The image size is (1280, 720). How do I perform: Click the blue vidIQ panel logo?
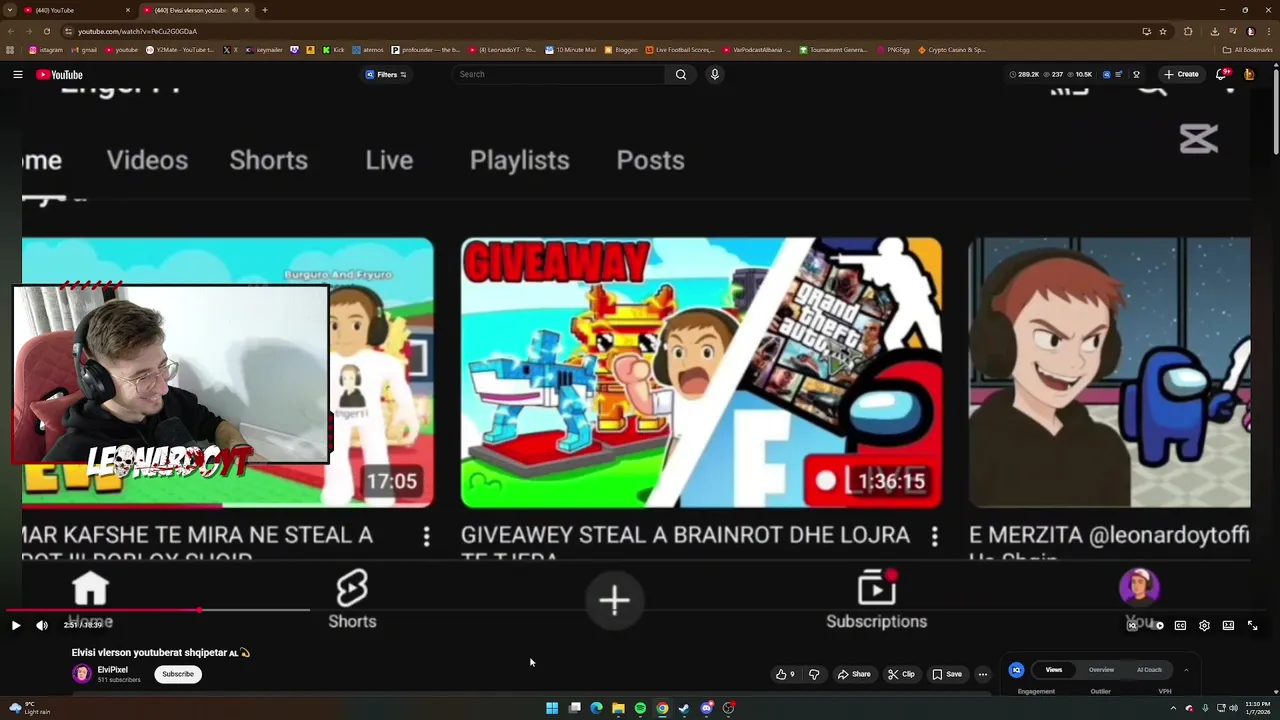(x=1016, y=670)
